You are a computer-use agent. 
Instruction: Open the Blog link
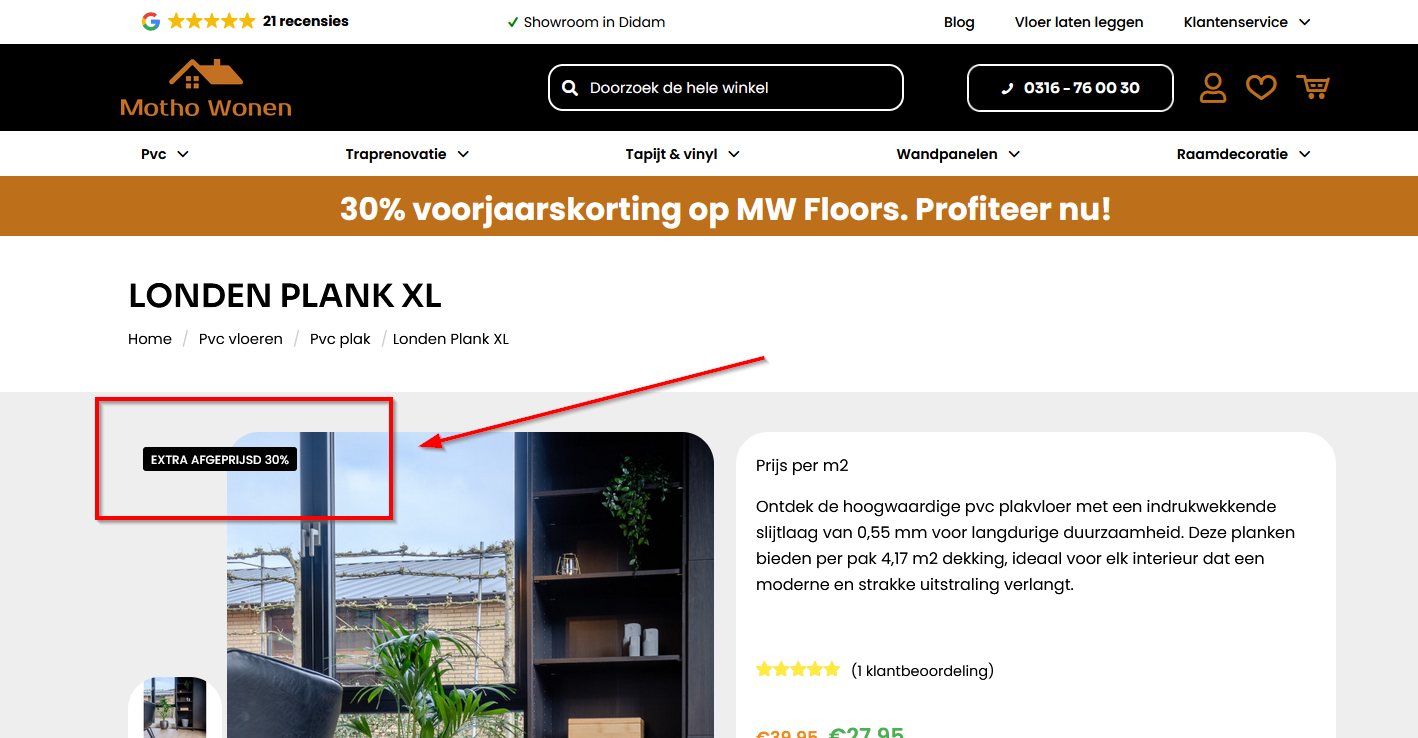coord(959,22)
